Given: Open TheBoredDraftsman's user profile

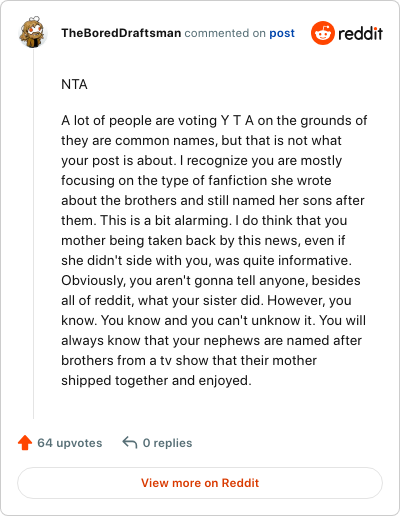Looking at the screenshot, I should tap(121, 33).
